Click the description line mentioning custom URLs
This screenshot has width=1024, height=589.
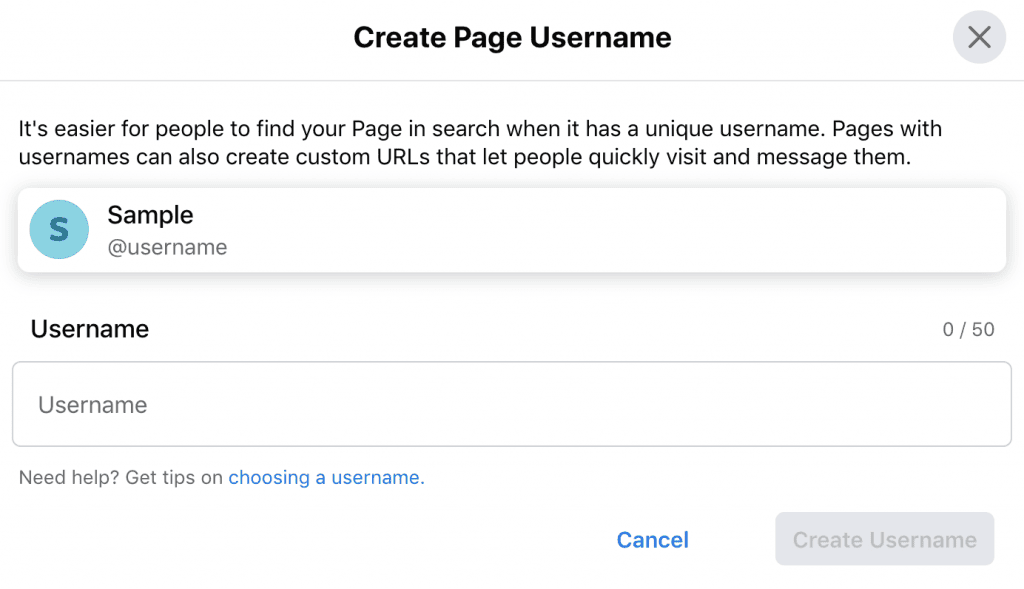point(464,157)
